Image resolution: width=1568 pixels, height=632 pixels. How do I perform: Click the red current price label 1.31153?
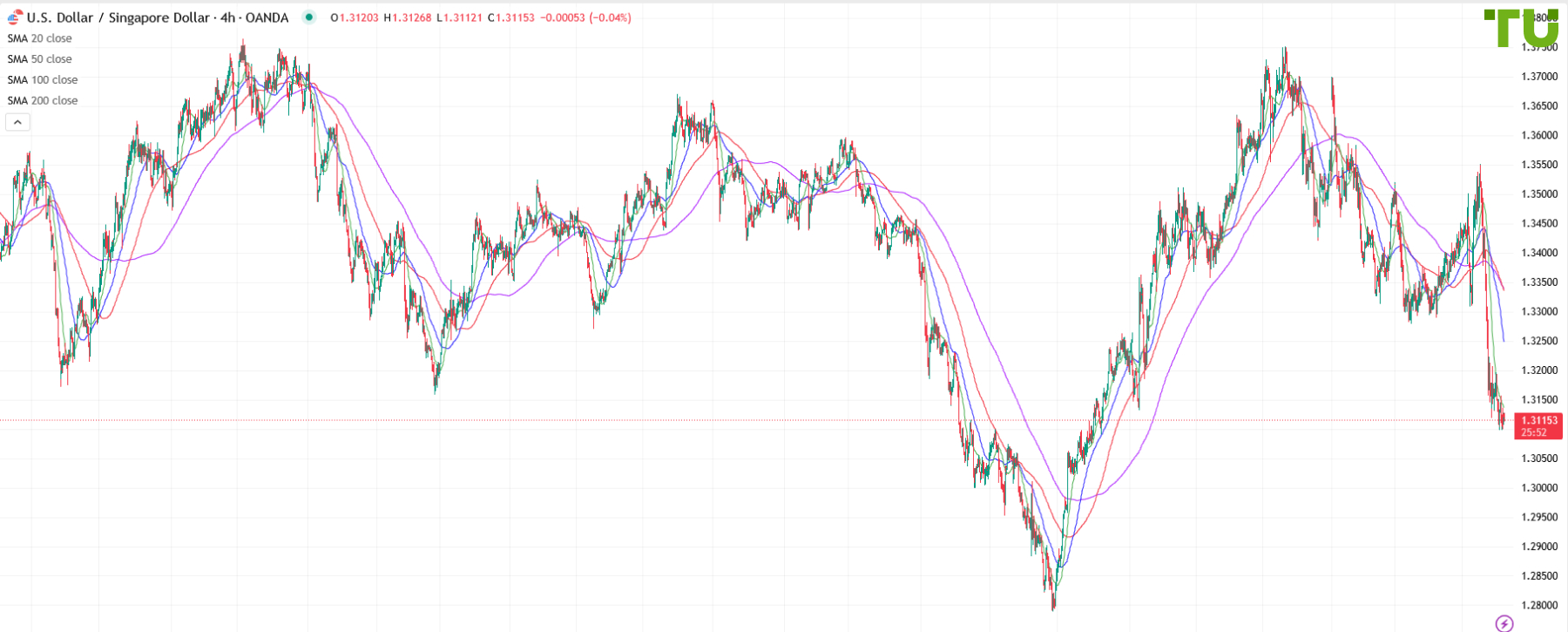(x=1539, y=420)
